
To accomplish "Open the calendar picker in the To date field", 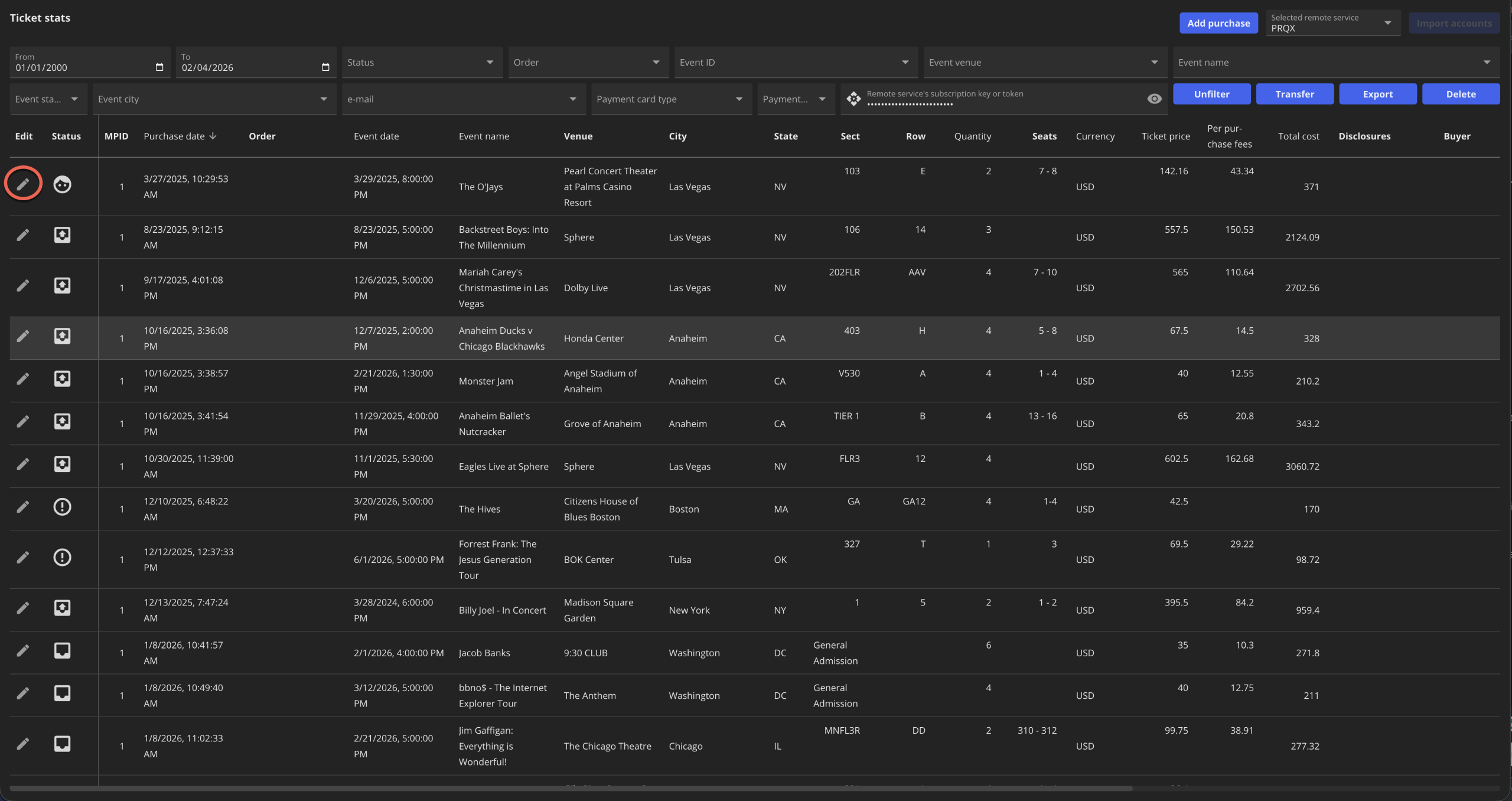I will [x=325, y=67].
